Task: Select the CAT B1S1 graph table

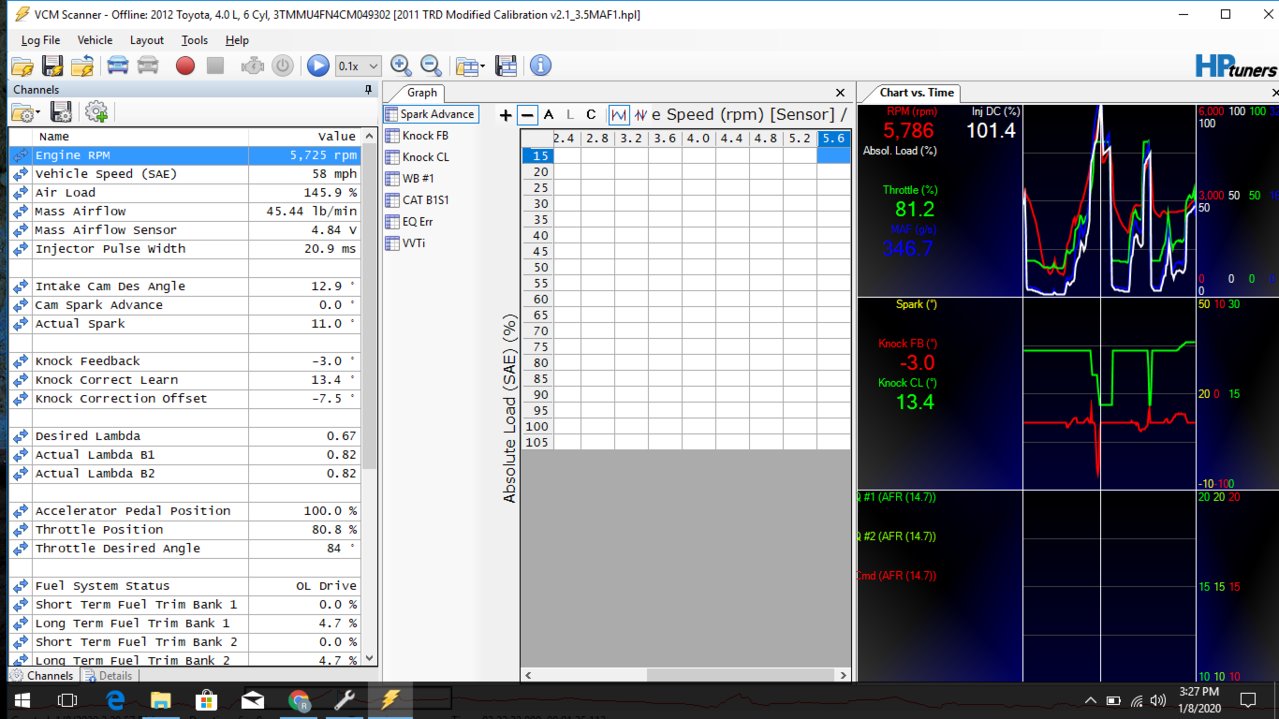Action: (418, 200)
